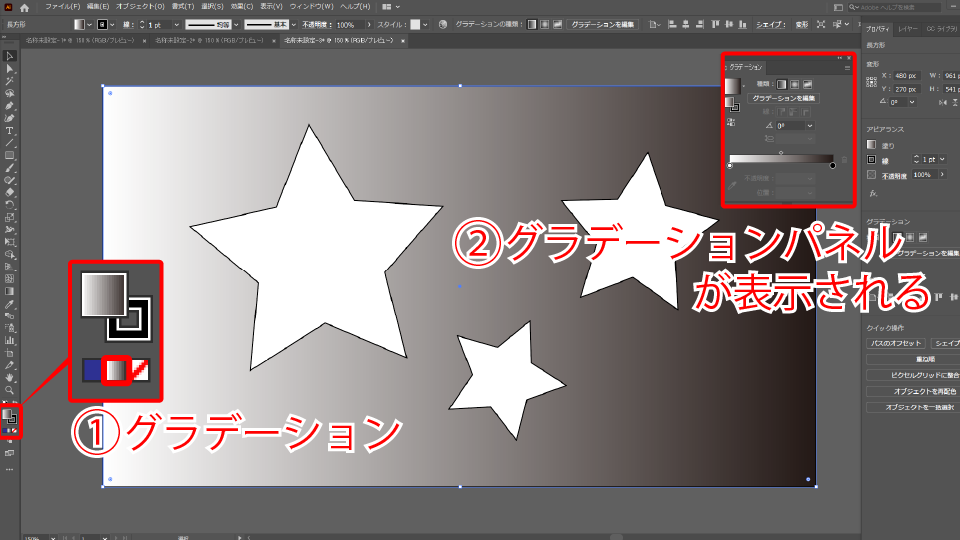Click horizontal align center icon in control bar
Screen dimensions: 960x540
[685, 24]
